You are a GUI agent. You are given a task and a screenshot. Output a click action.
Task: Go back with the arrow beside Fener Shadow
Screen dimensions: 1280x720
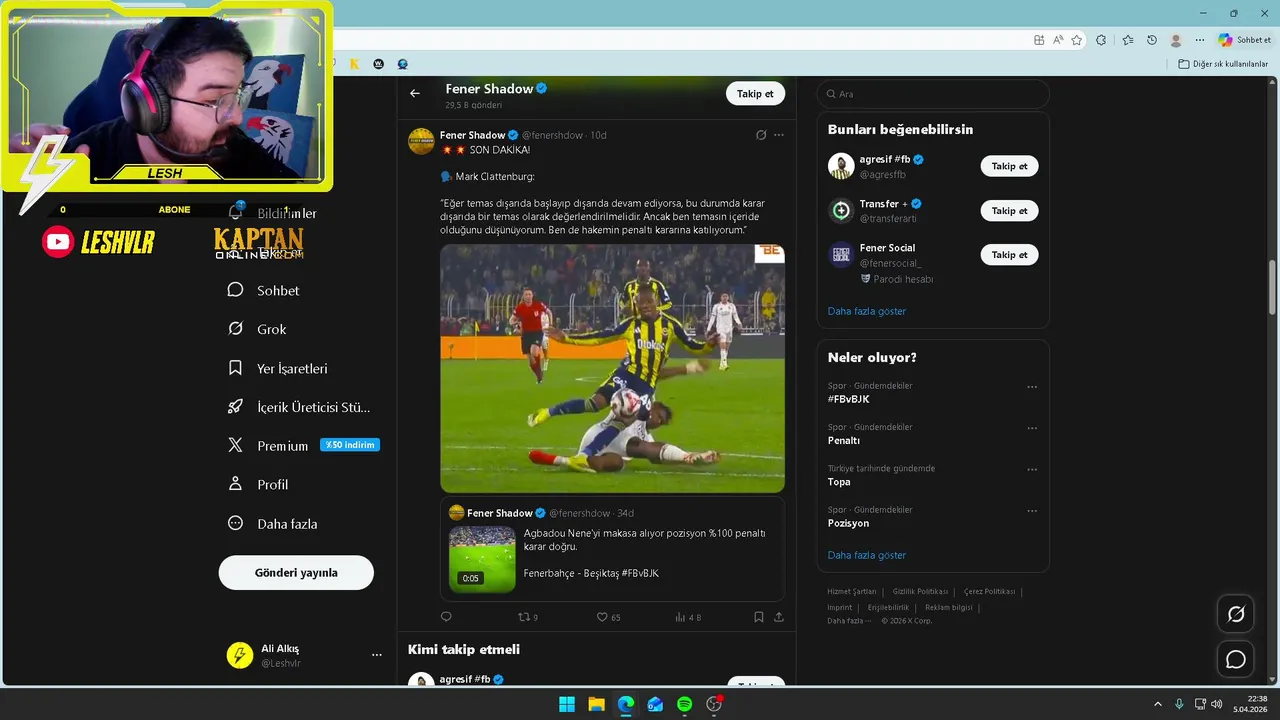coord(415,93)
